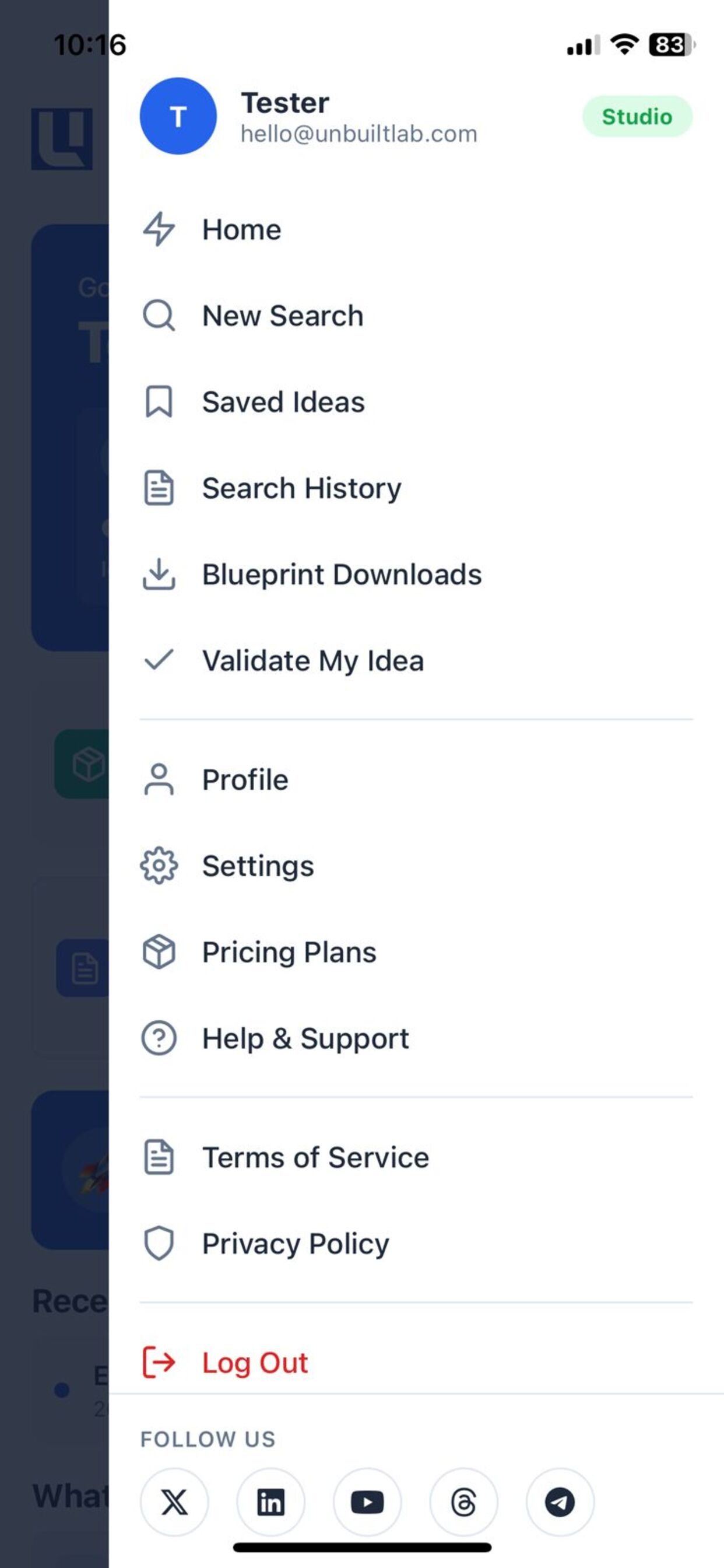Tap the Telegram social icon
Image resolution: width=724 pixels, height=1568 pixels.
(560, 1501)
